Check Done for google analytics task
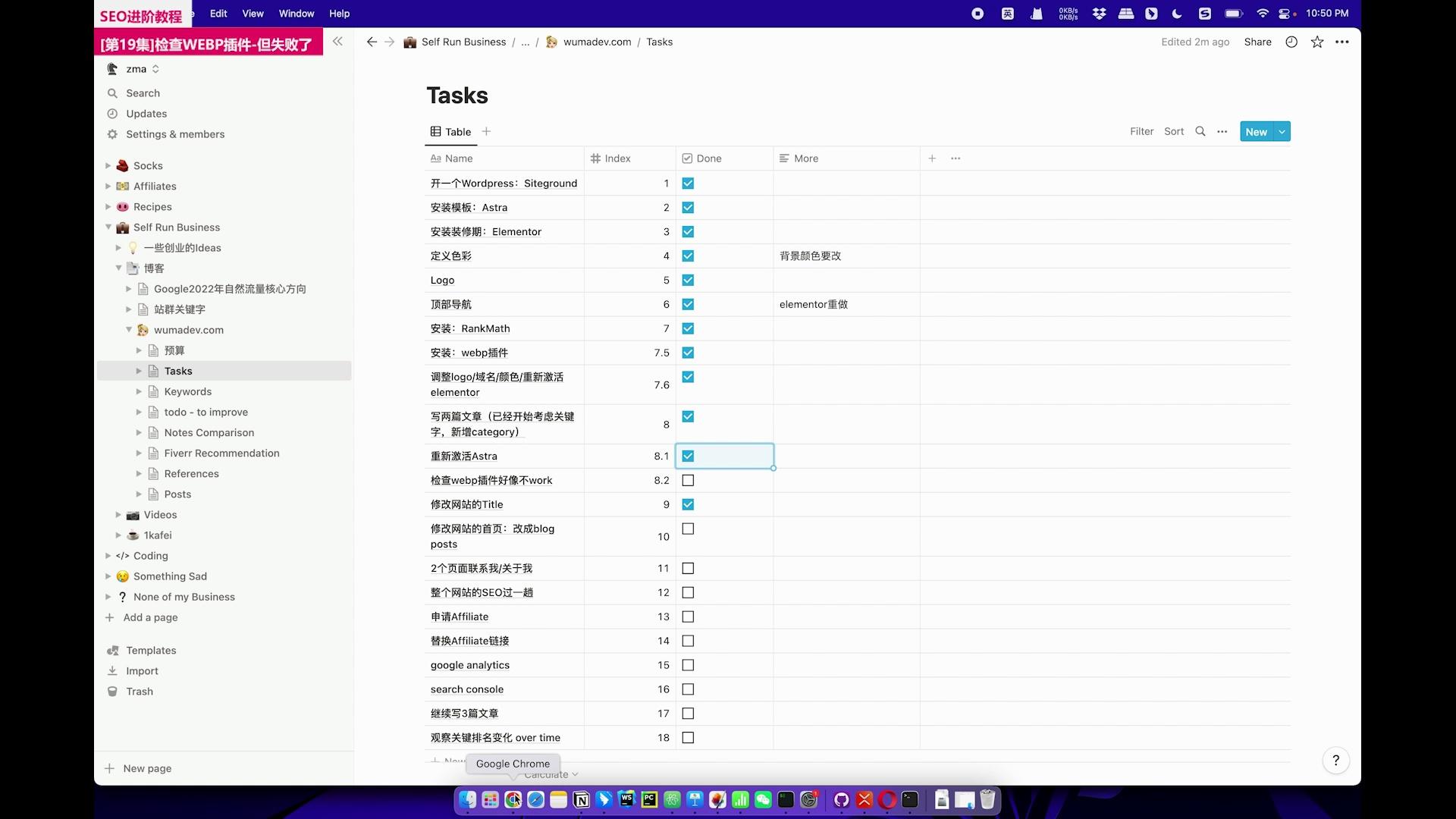 pos(688,665)
